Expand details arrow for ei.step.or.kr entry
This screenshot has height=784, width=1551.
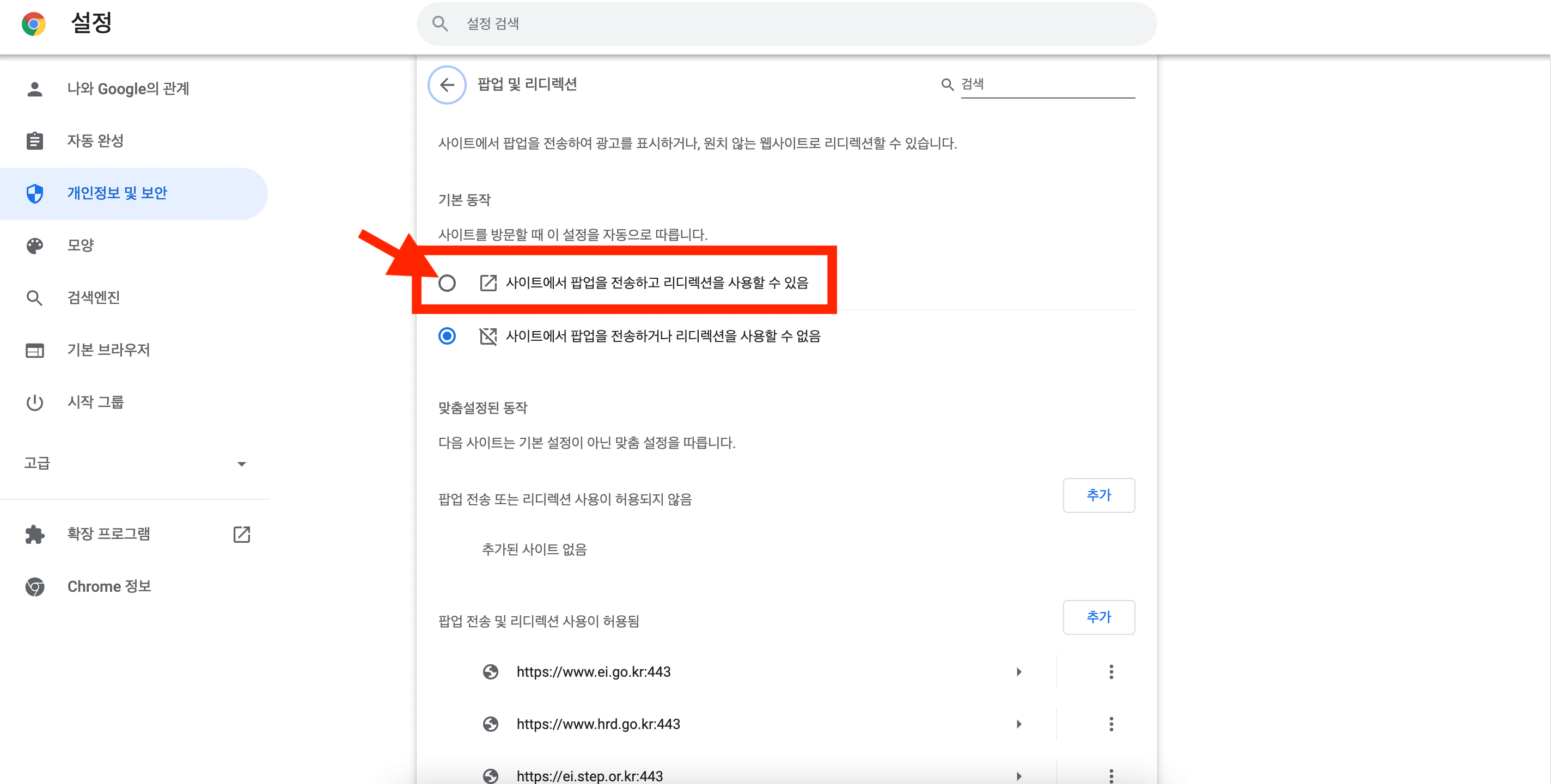pos(1019,776)
